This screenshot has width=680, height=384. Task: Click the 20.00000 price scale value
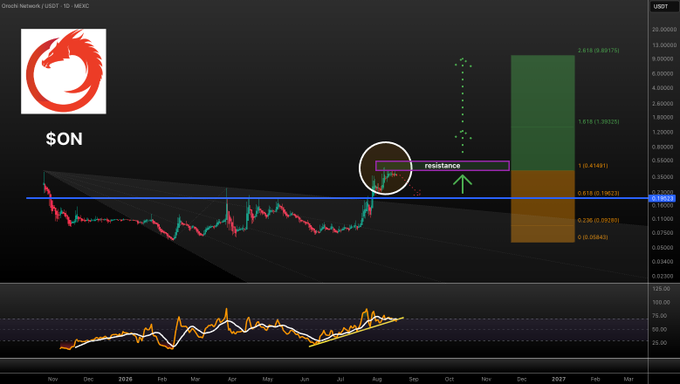tap(664, 30)
